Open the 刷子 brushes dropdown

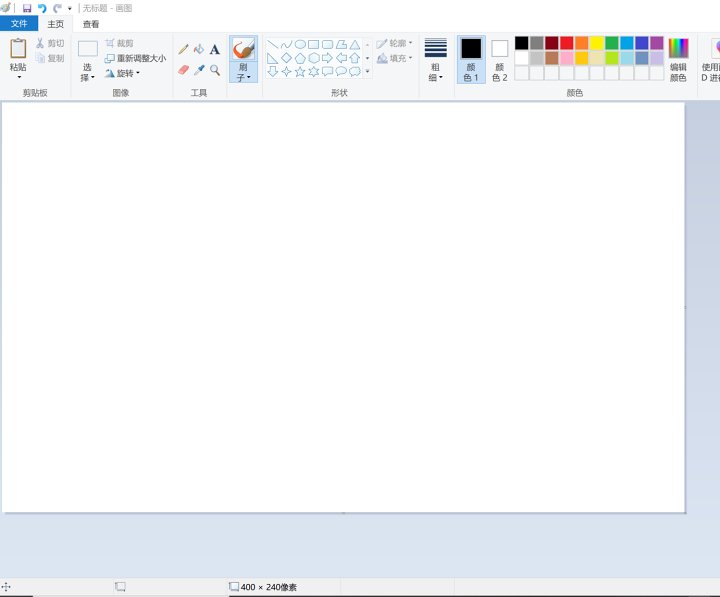[243, 73]
